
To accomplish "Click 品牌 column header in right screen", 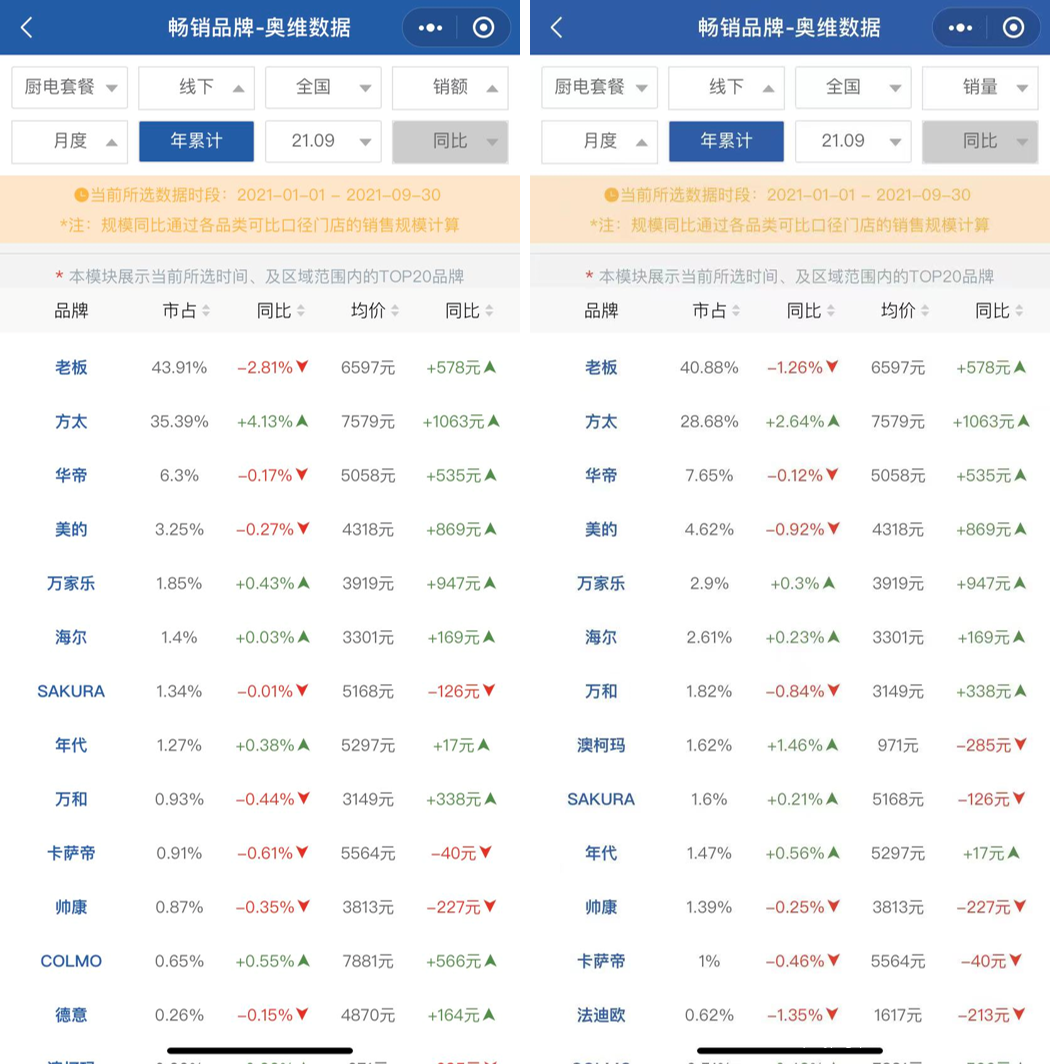I will (601, 311).
